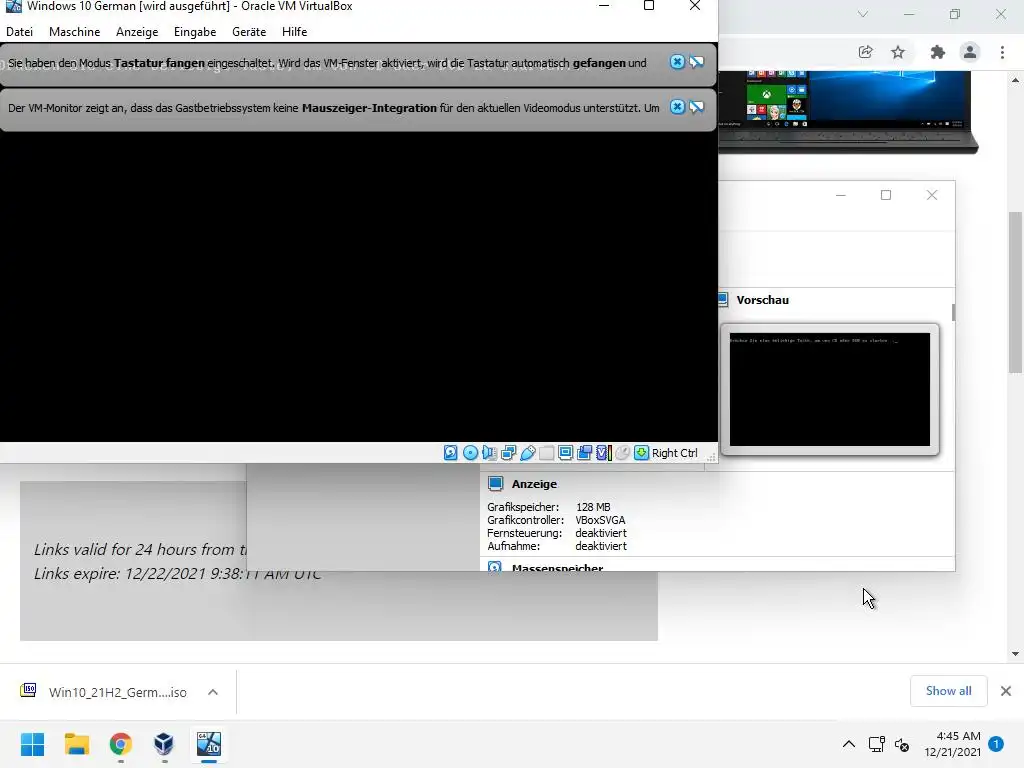This screenshot has height=768, width=1024.
Task: Click the Vorschau section header
Action: [x=762, y=300]
